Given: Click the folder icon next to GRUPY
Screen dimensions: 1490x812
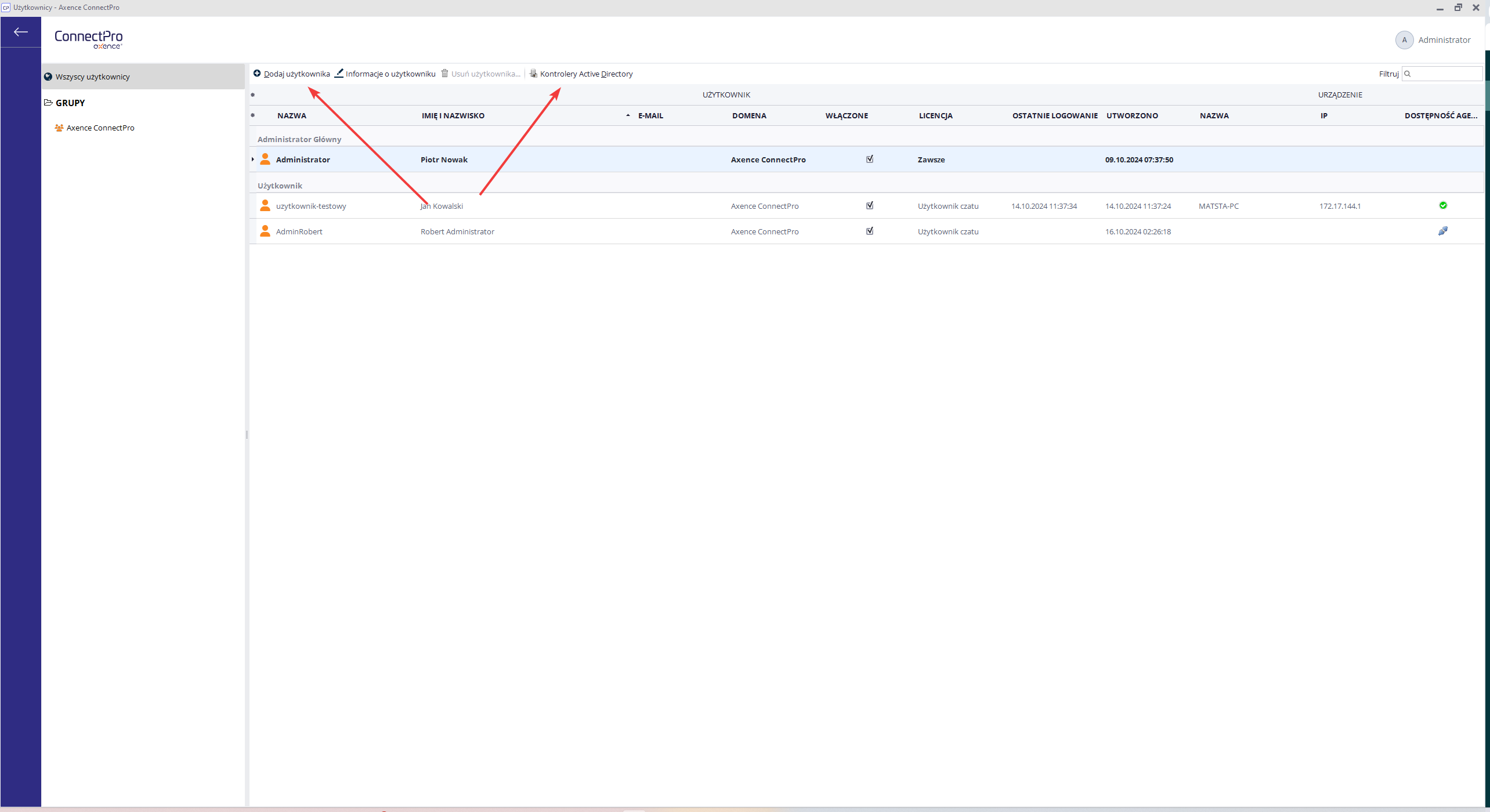Looking at the screenshot, I should click(x=49, y=103).
